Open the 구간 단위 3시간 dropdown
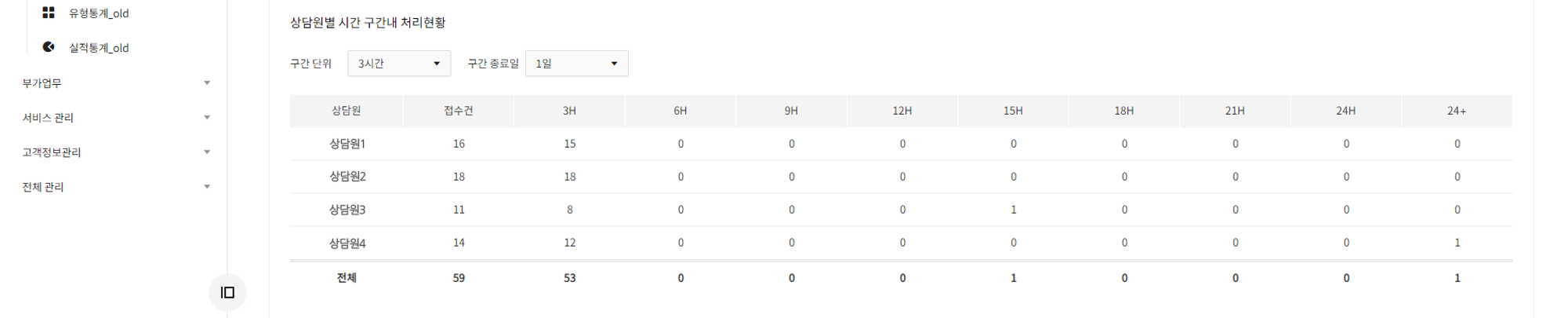This screenshot has width=1568, height=318. coord(399,64)
